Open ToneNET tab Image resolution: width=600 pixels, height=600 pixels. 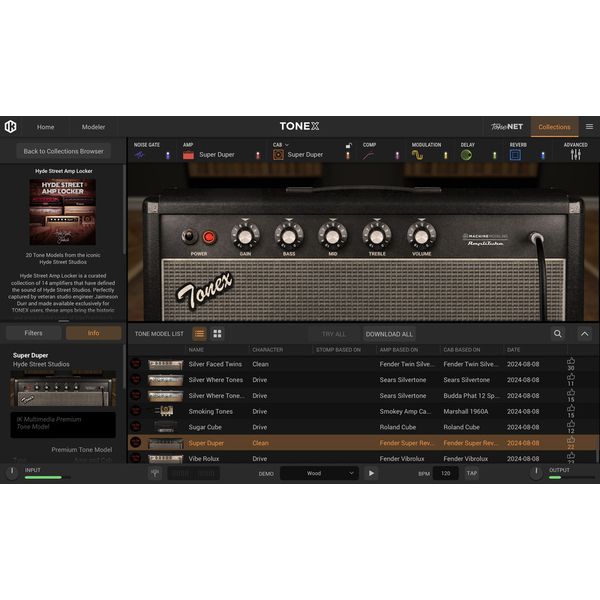(x=507, y=127)
